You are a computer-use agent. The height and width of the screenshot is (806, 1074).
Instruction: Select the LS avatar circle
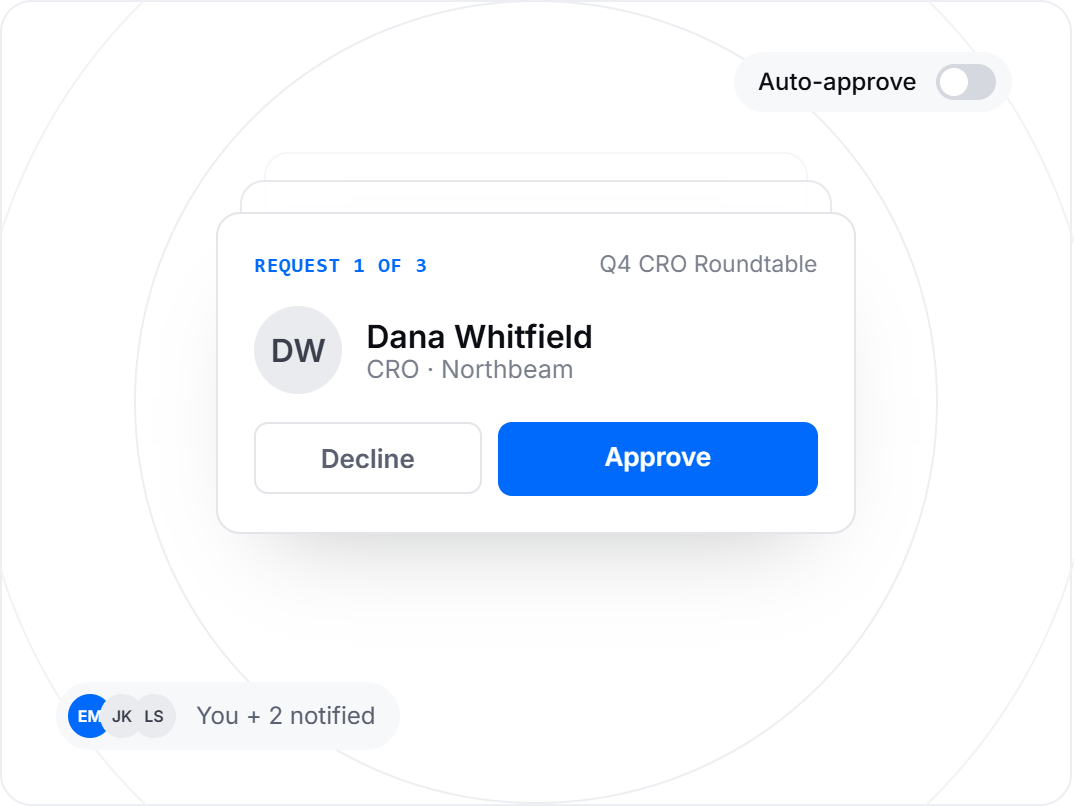pos(155,716)
